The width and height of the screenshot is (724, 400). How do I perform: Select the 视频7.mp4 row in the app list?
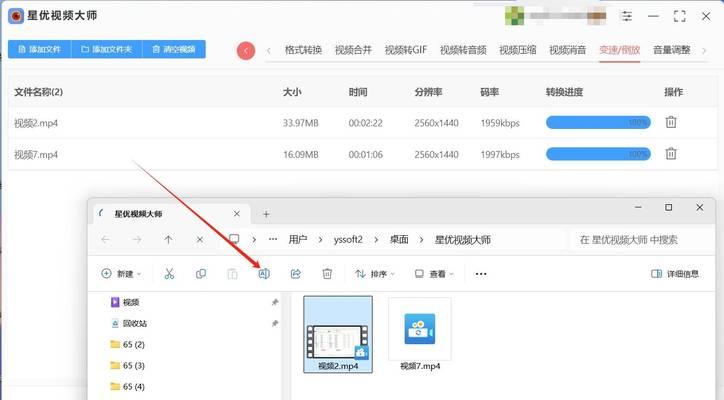pyautogui.click(x=362, y=154)
